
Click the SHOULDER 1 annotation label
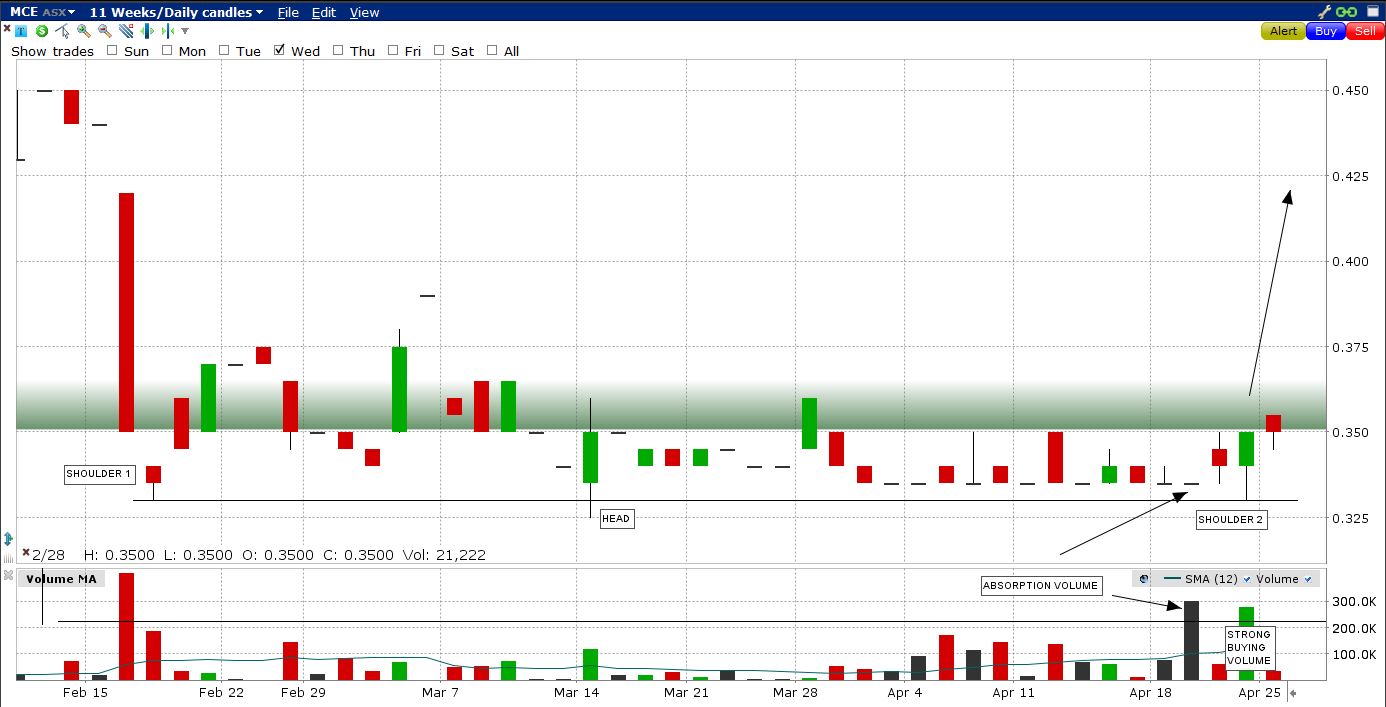(x=99, y=474)
